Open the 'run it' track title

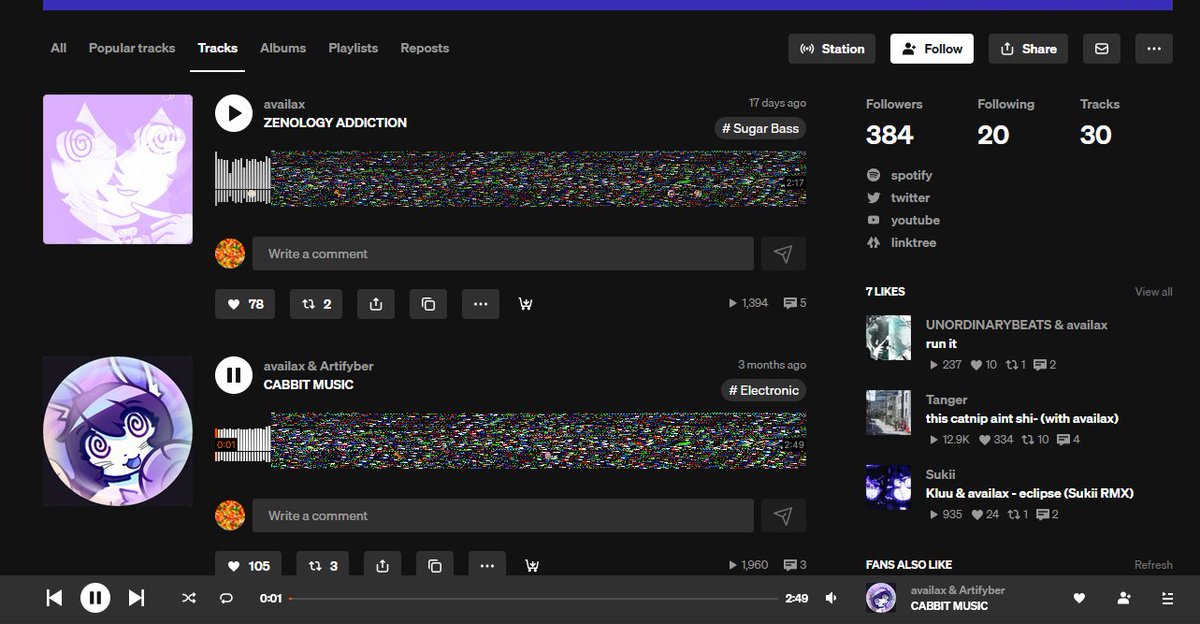tap(941, 344)
